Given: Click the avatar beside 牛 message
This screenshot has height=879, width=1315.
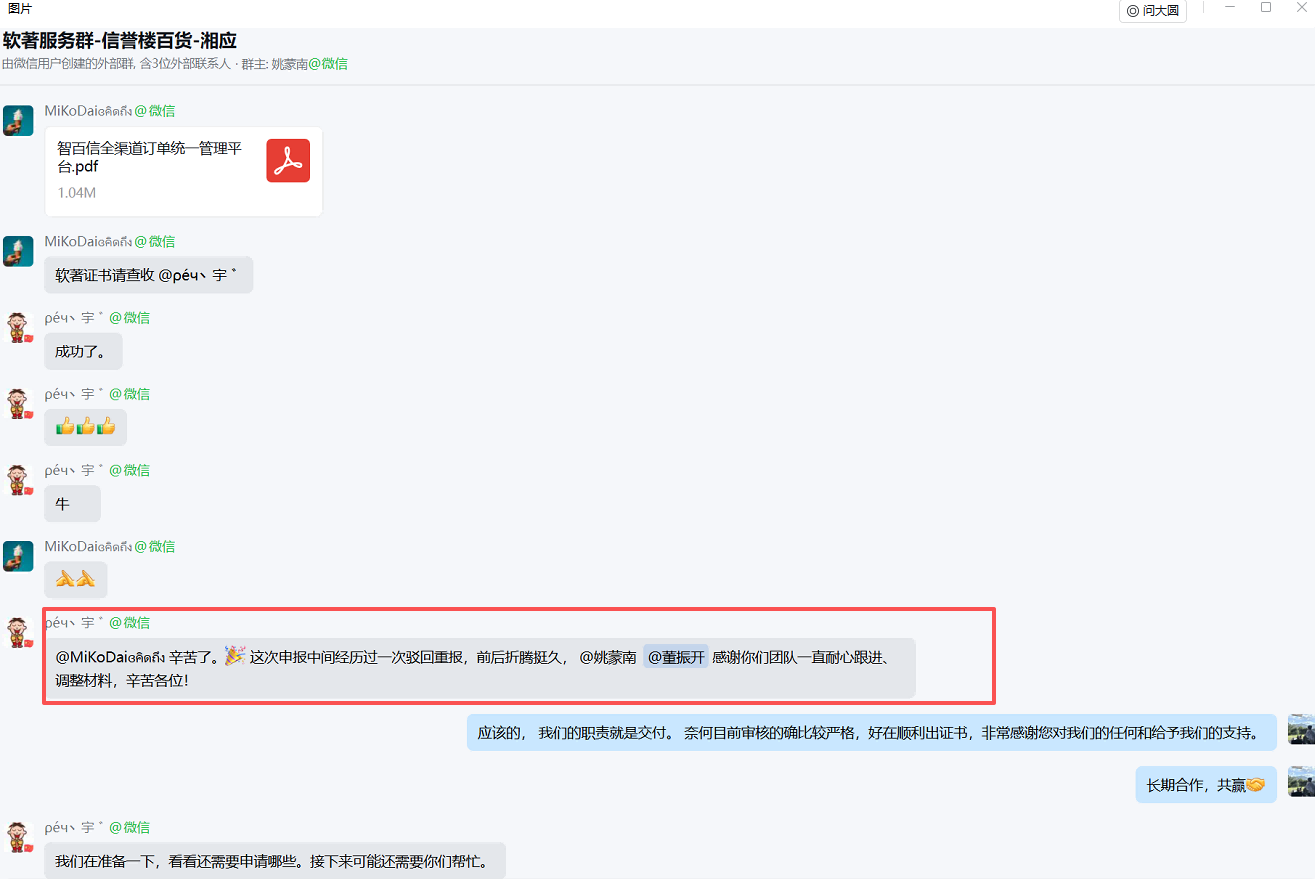Looking at the screenshot, I should [x=19, y=480].
